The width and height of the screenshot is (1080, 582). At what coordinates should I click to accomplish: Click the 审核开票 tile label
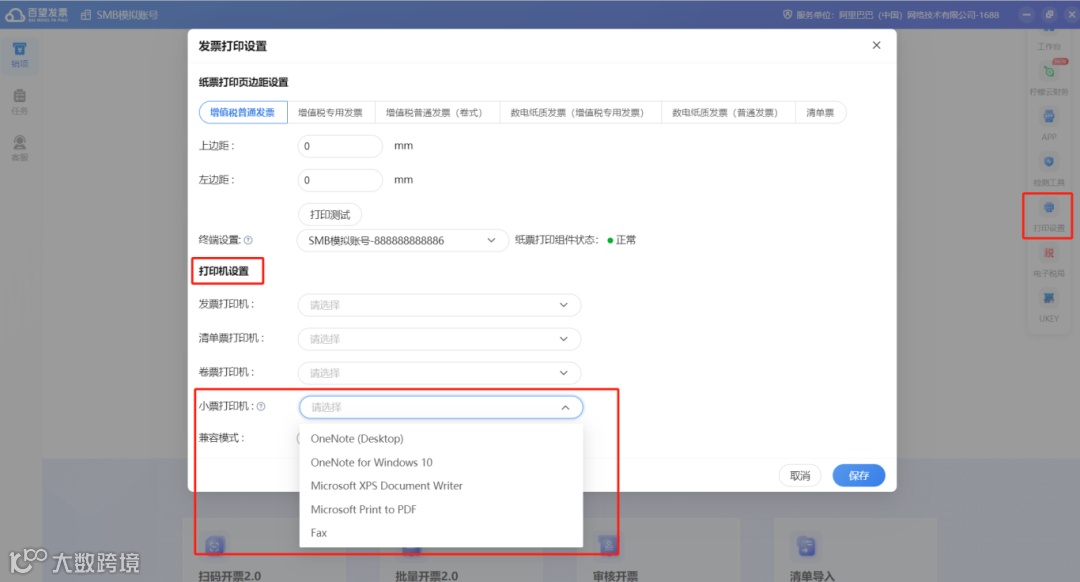point(615,576)
